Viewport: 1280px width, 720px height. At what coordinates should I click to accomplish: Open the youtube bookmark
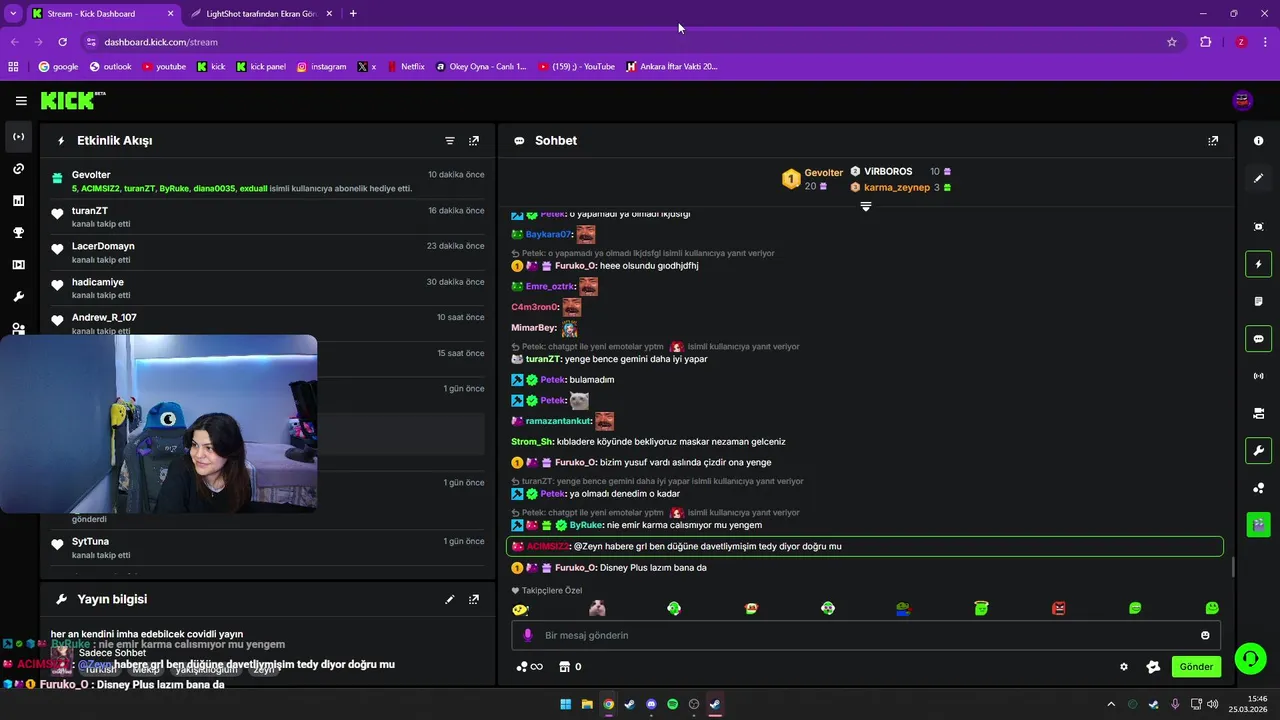[x=164, y=67]
